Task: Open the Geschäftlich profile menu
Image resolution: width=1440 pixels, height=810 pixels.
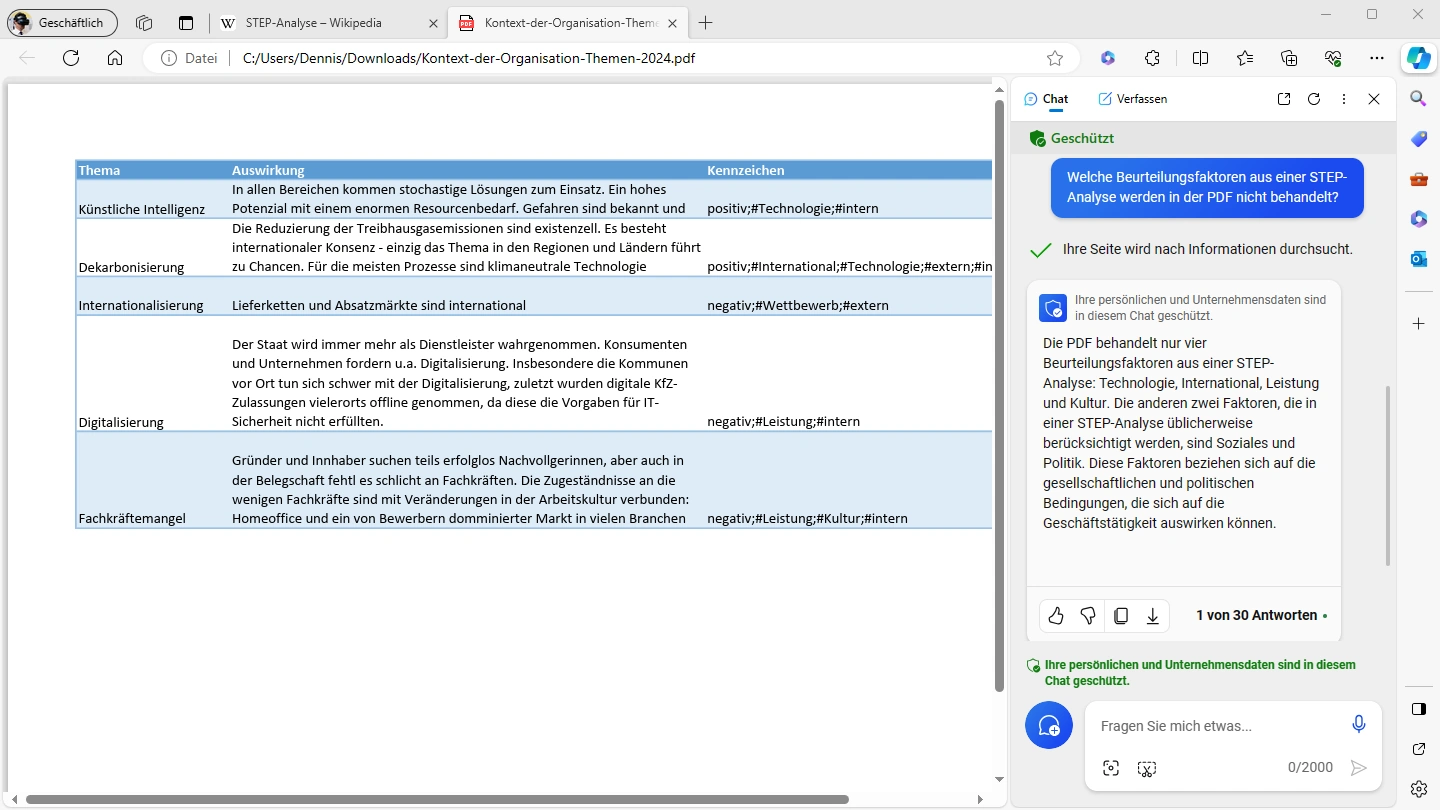Action: [62, 23]
